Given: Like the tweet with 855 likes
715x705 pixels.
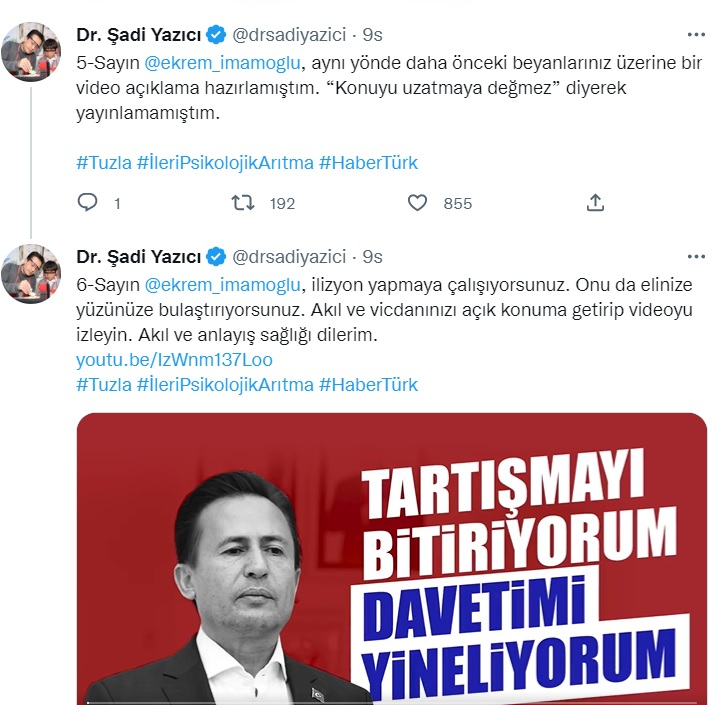Looking at the screenshot, I should (417, 202).
